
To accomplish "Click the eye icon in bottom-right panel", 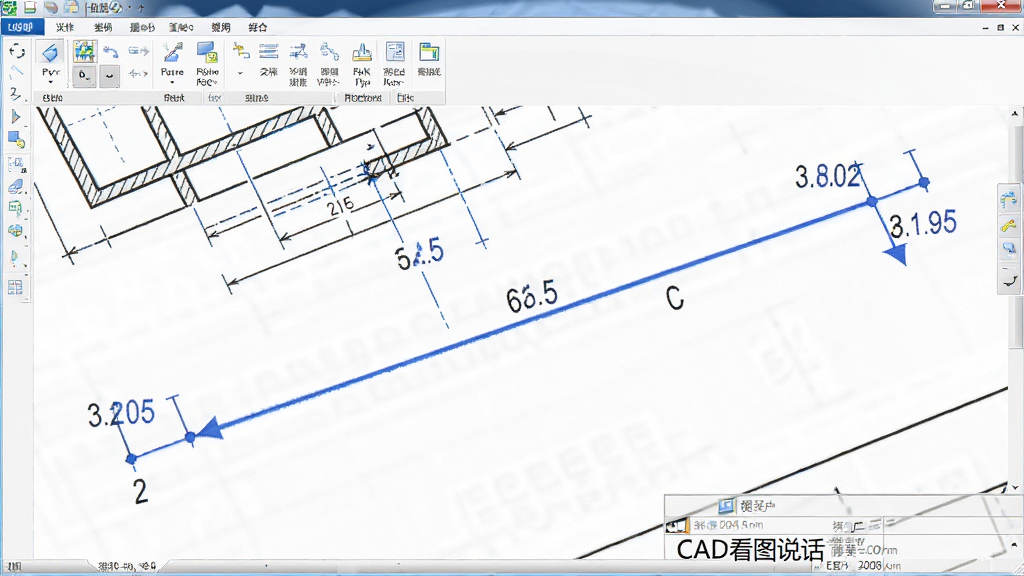I will pyautogui.click(x=677, y=525).
